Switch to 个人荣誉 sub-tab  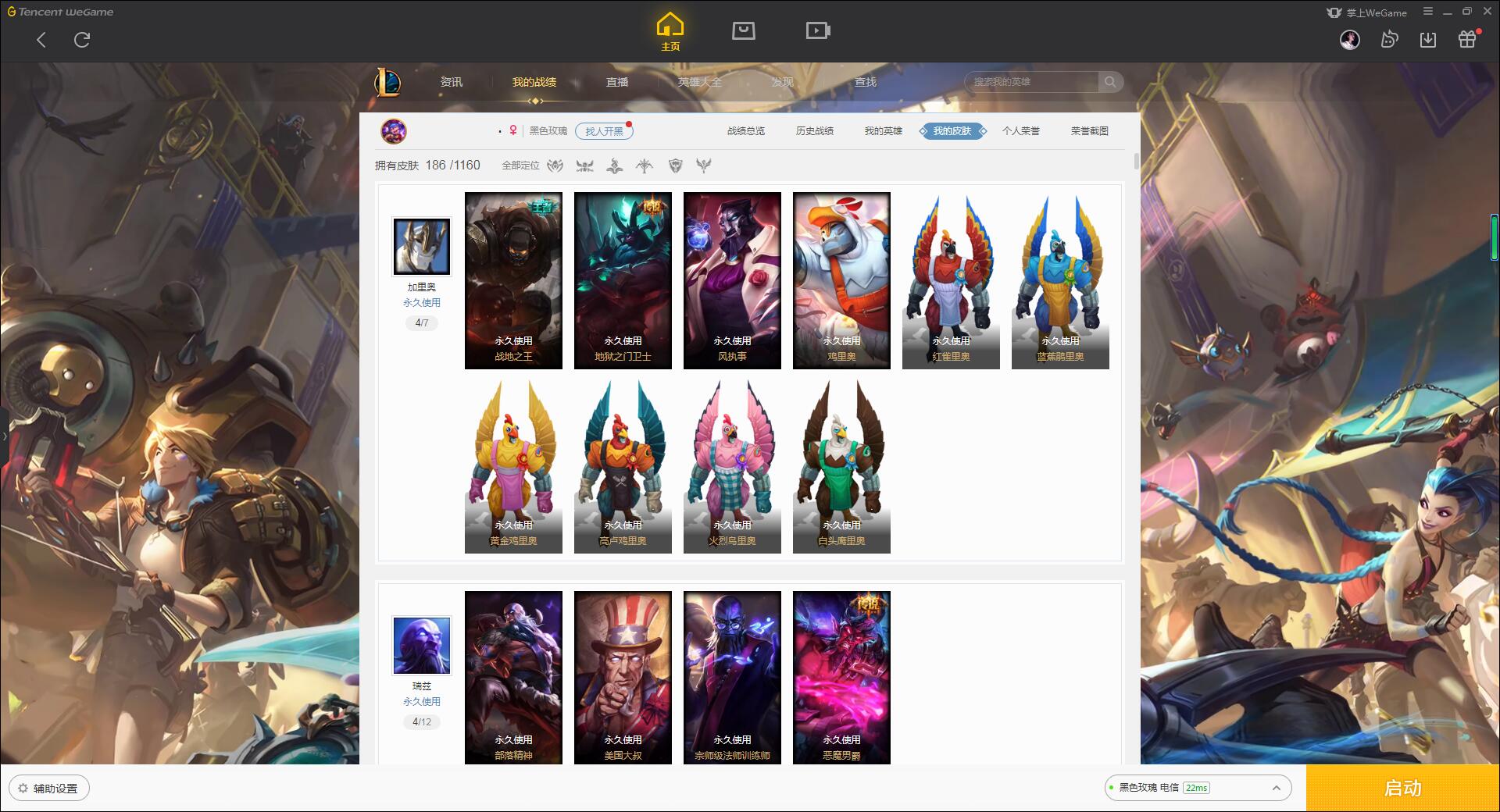point(1021,131)
